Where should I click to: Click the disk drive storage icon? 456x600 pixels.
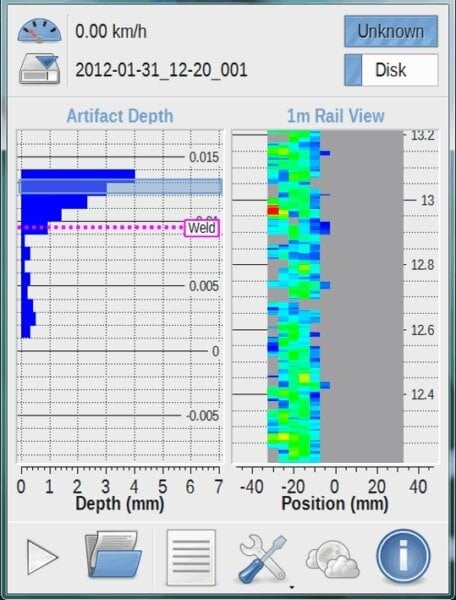point(39,69)
